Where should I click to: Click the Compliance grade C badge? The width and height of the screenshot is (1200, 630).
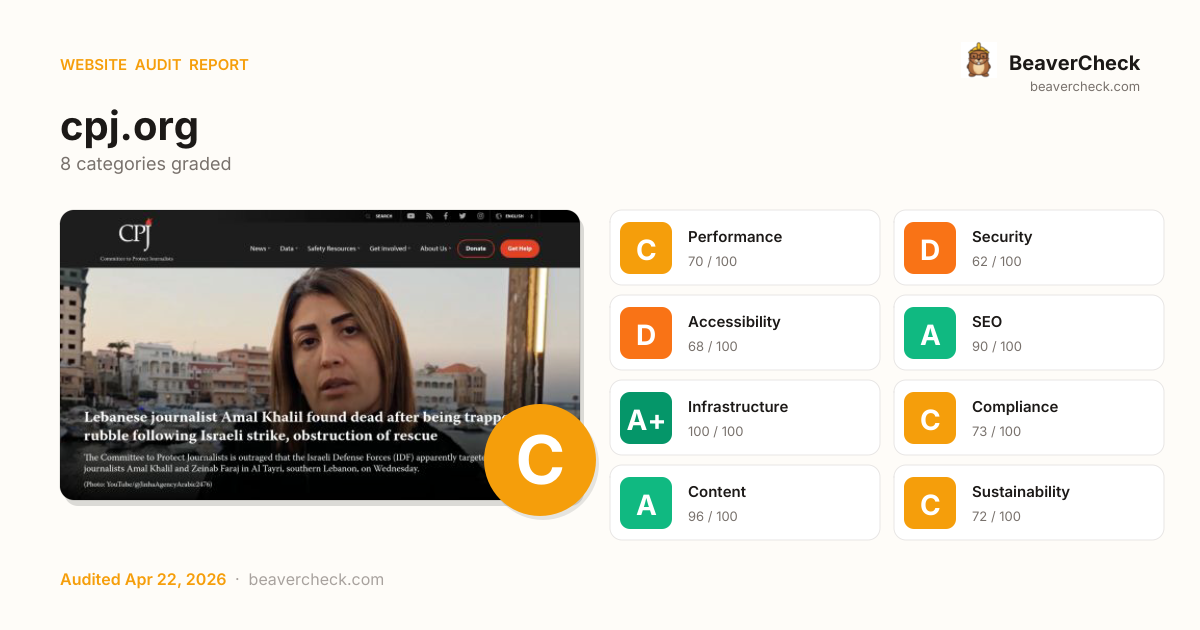(930, 418)
